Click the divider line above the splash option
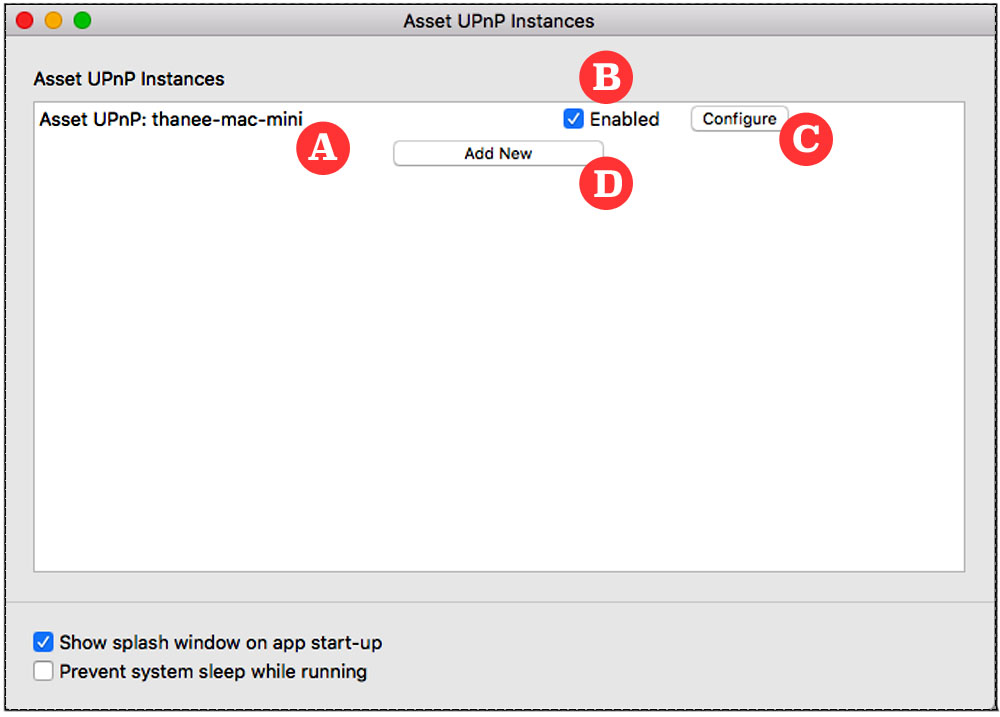This screenshot has height=717, width=1000. pos(498,603)
